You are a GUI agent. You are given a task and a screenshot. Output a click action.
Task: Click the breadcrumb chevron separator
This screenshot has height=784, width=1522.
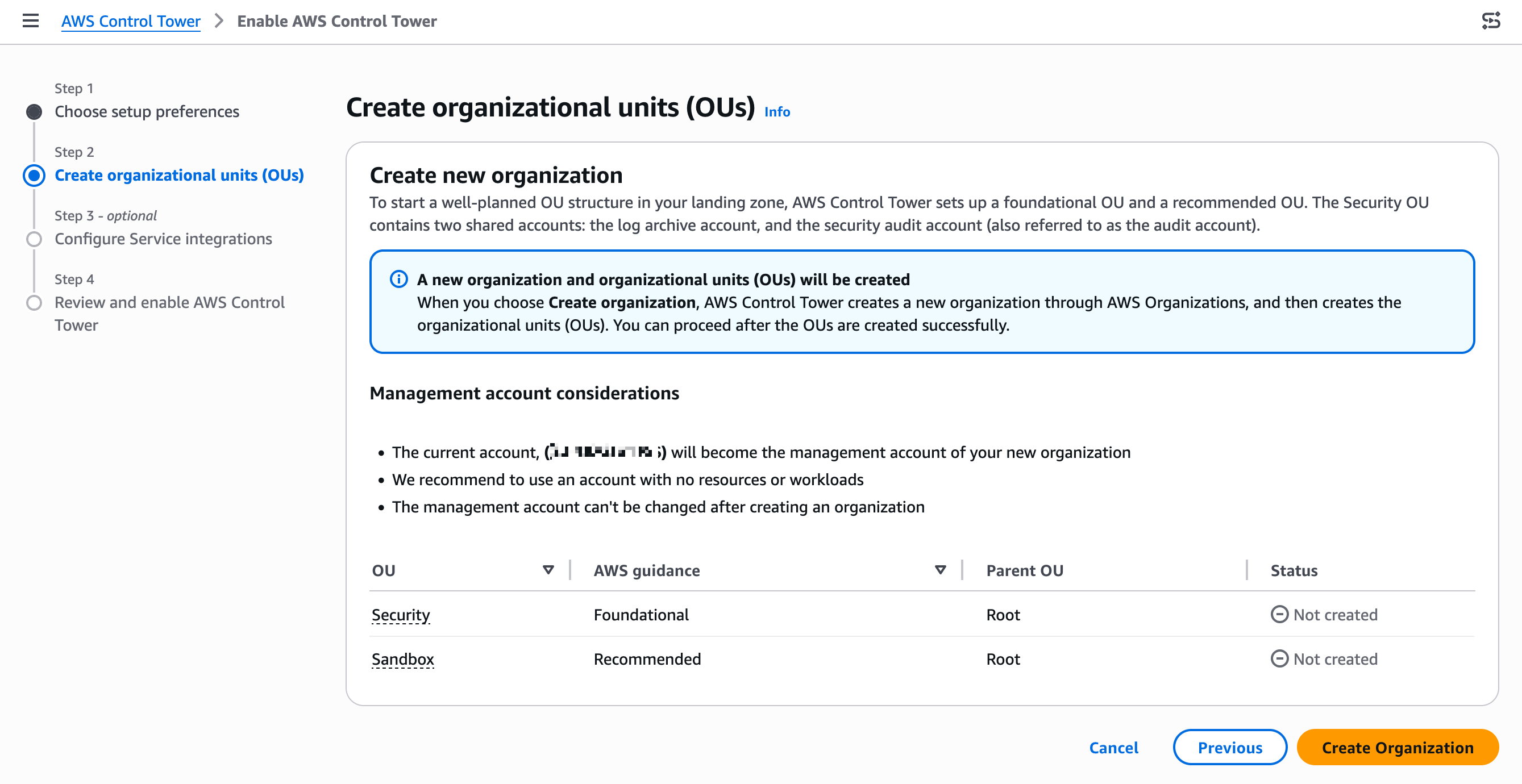click(x=219, y=20)
